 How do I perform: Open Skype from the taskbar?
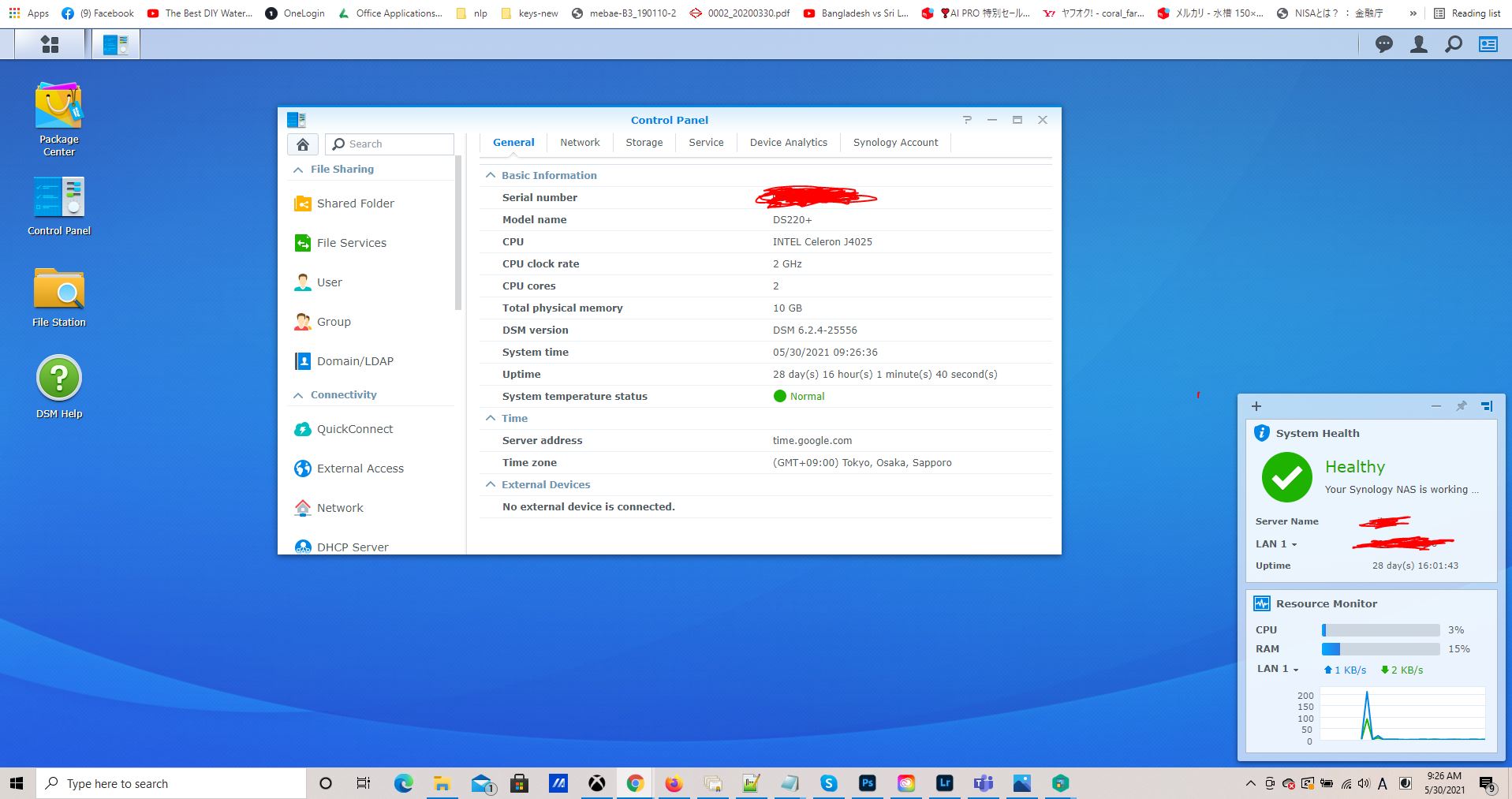pos(828,783)
